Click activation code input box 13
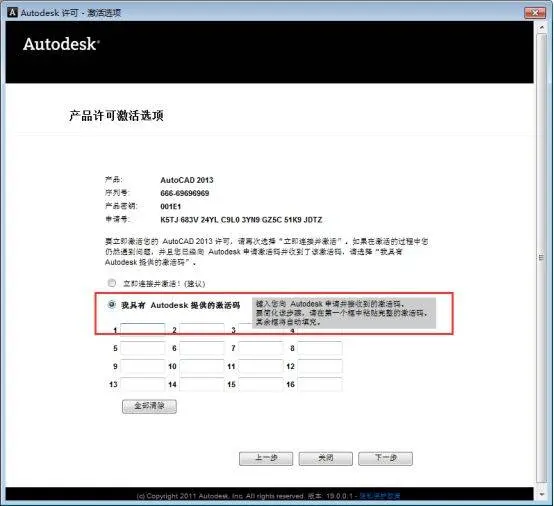Viewport: 554px width, 506px height. click(x=143, y=384)
